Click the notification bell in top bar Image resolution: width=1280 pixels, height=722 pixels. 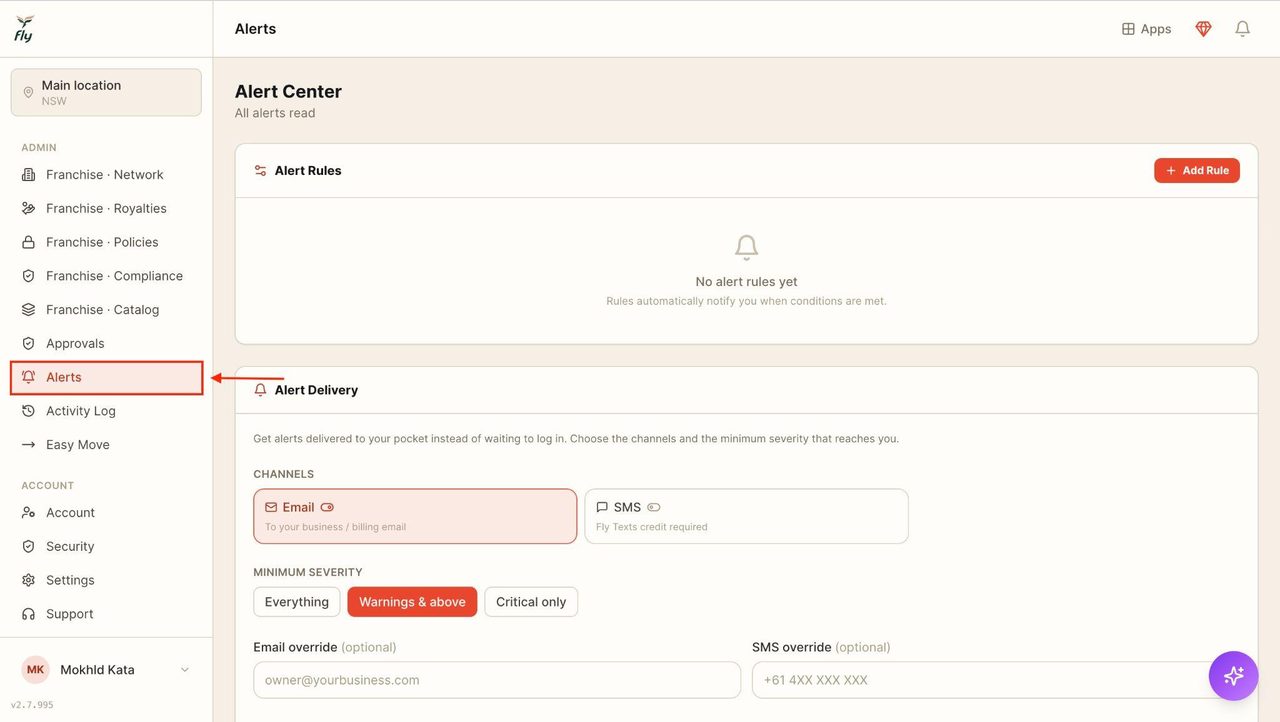pyautogui.click(x=1242, y=29)
